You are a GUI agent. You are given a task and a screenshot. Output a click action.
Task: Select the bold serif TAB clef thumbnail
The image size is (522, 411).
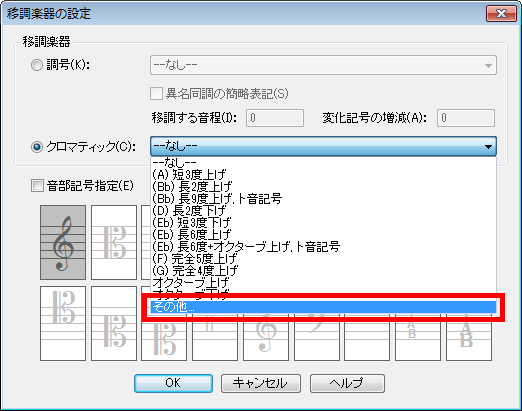pos(469,337)
